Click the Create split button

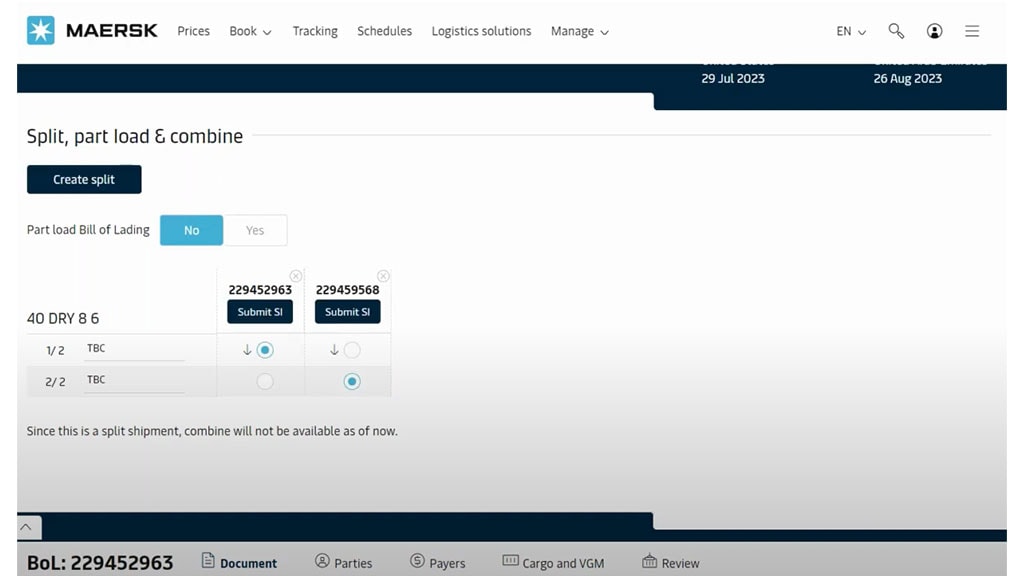coord(83,179)
